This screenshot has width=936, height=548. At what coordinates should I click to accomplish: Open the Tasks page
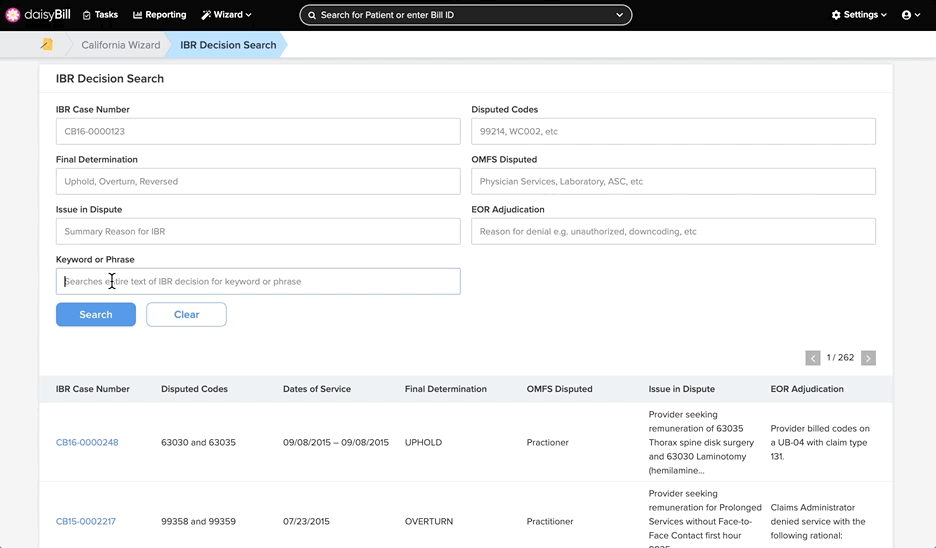[x=100, y=15]
